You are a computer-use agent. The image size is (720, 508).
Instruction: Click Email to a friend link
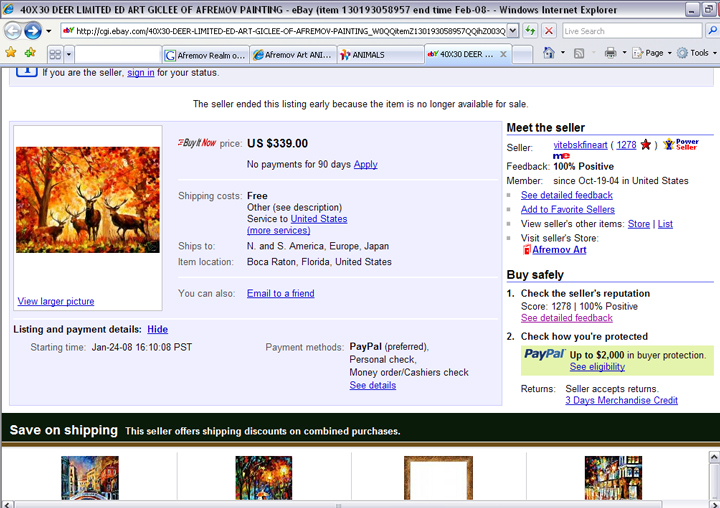point(281,293)
